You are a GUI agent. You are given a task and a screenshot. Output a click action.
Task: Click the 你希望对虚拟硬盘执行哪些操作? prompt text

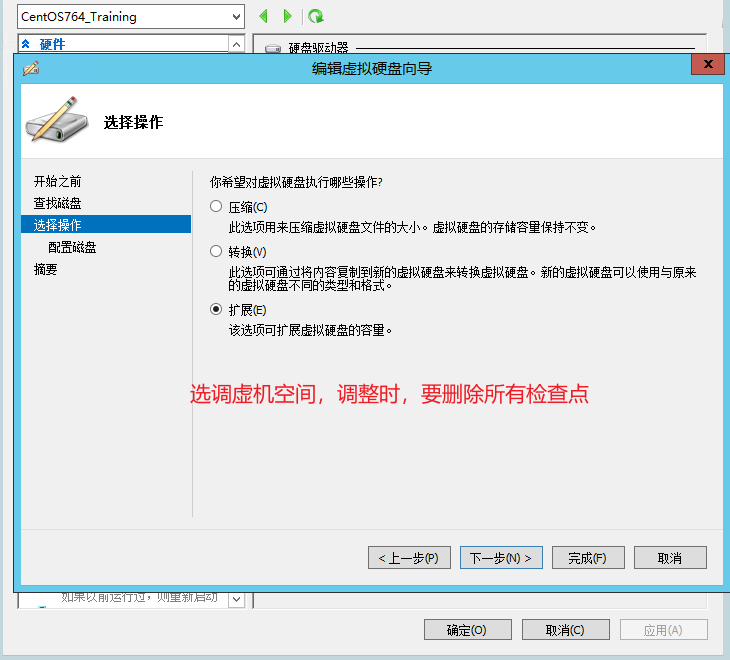296,182
